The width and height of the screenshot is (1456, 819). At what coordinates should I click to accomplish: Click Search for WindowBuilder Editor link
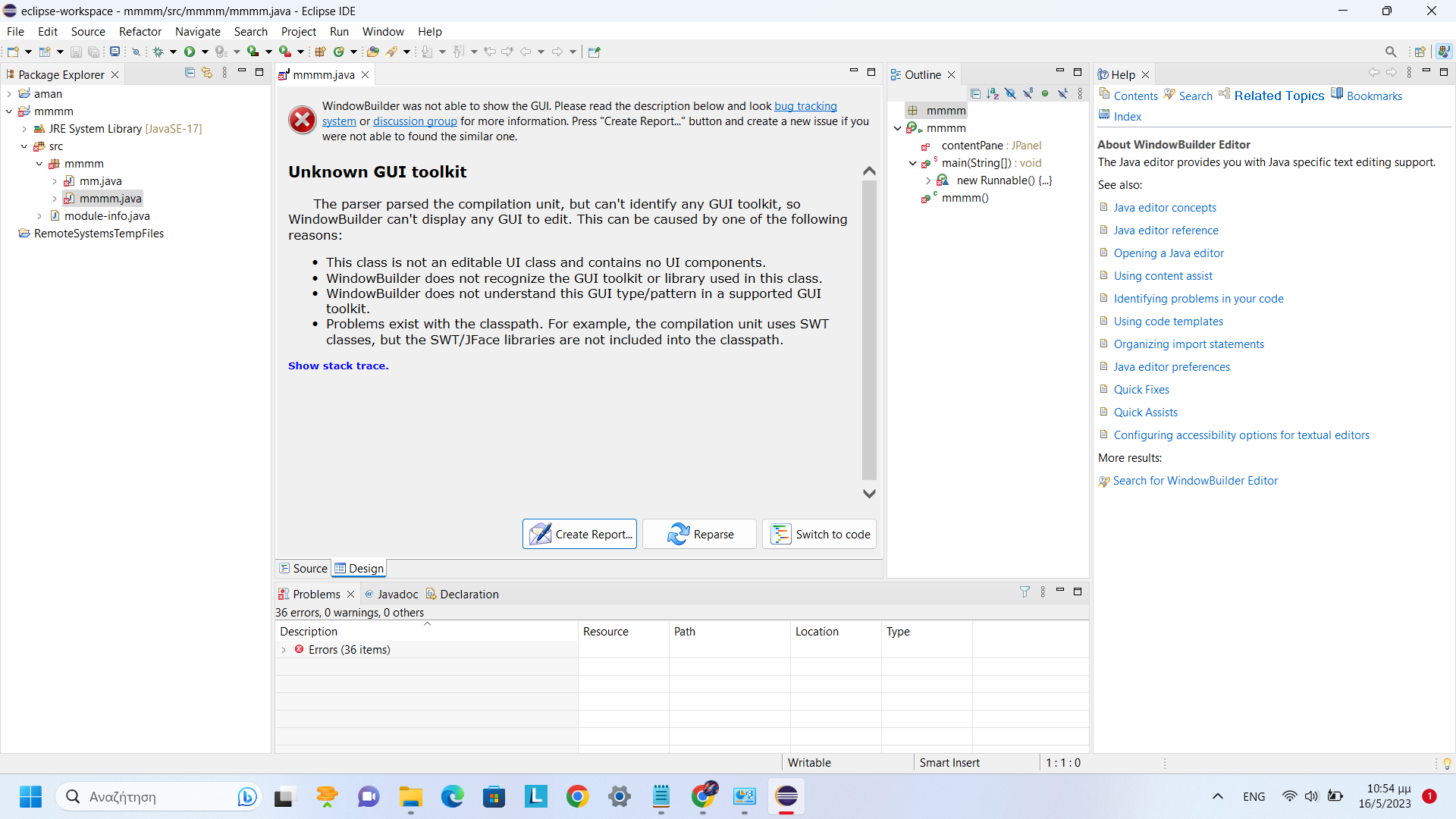(x=1195, y=481)
